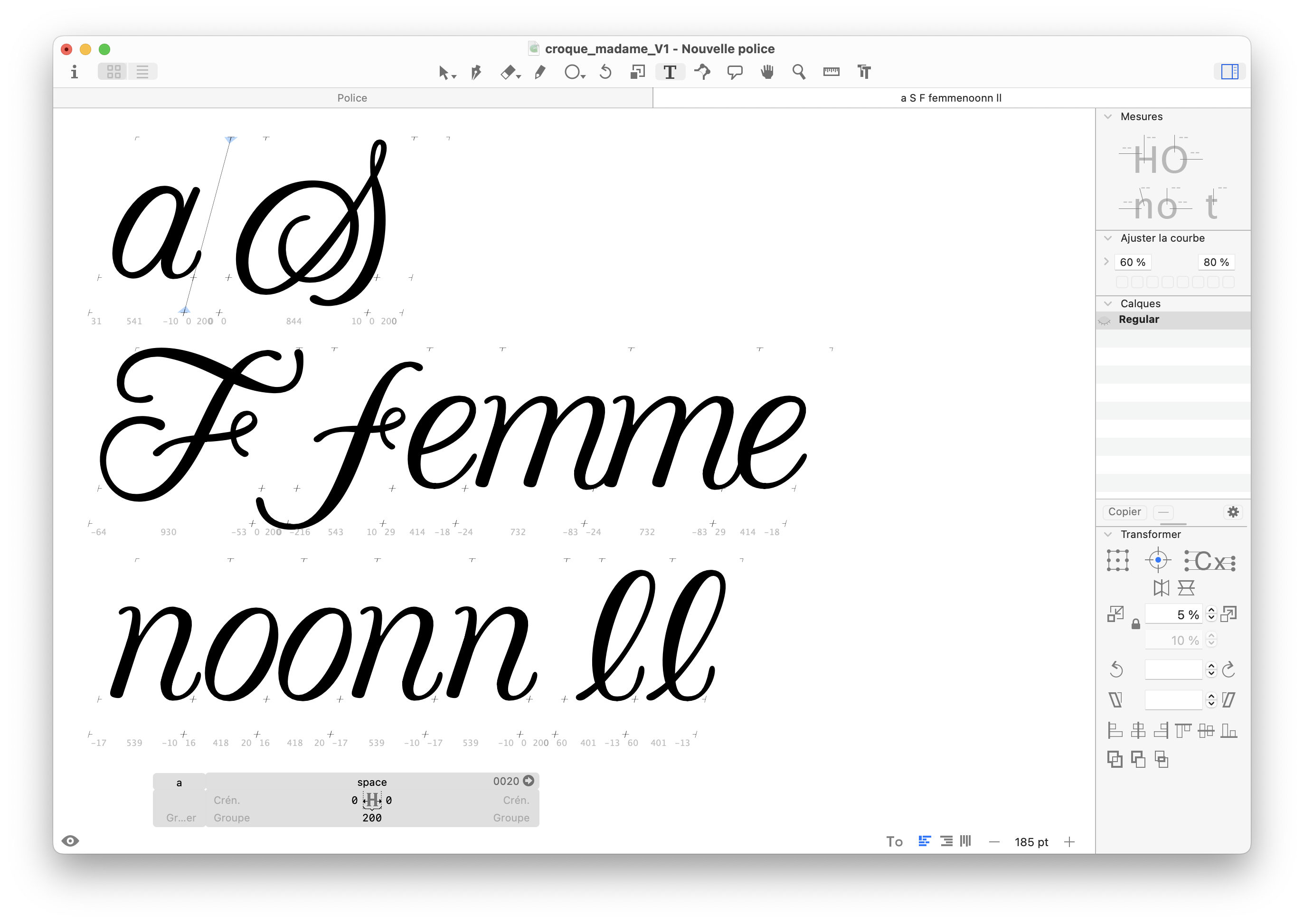This screenshot has width=1304, height=924.
Task: Slant selection to the left
Action: point(1115,700)
